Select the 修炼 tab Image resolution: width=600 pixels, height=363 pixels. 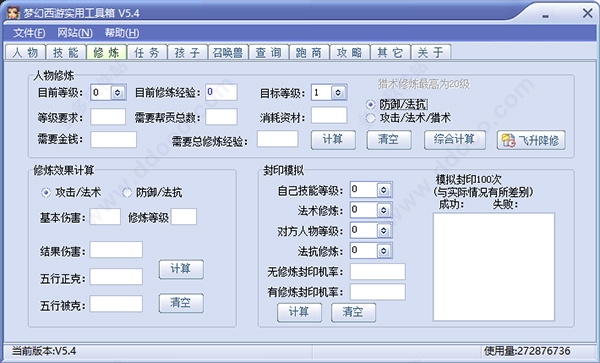pyautogui.click(x=106, y=52)
